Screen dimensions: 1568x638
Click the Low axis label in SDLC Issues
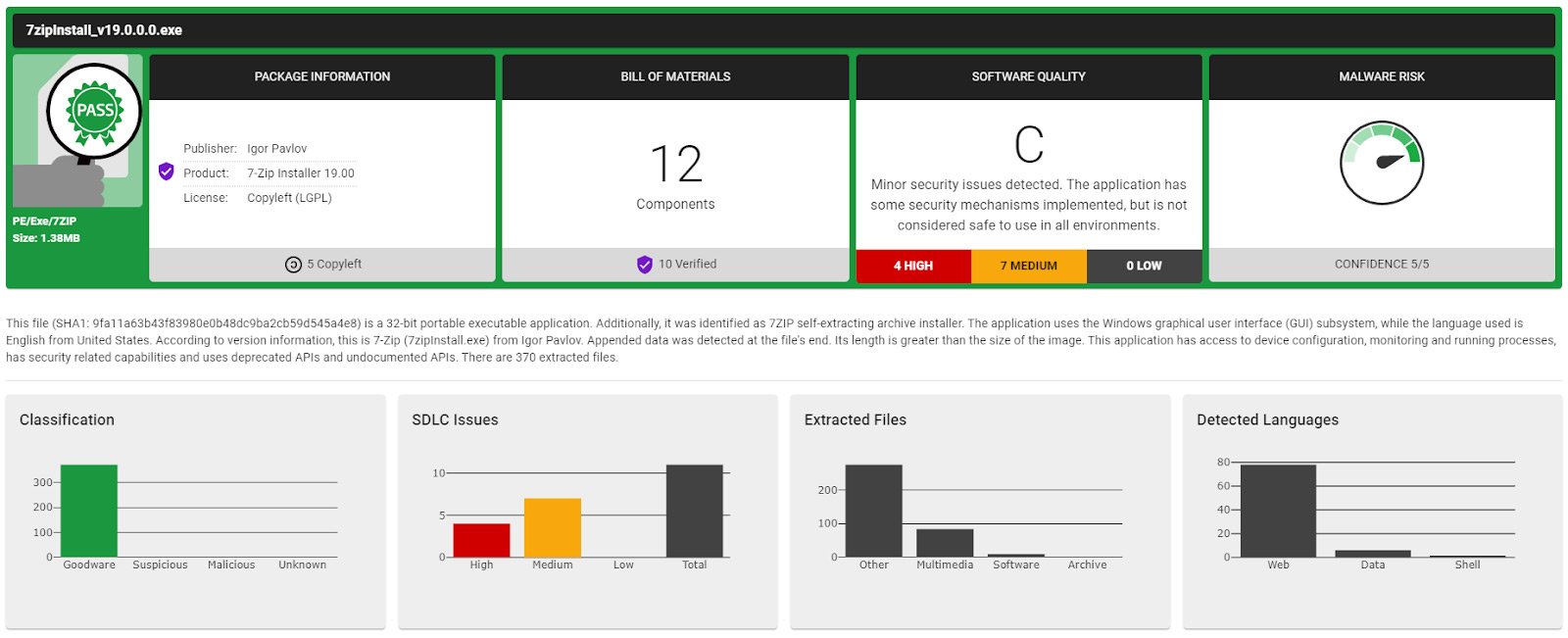click(x=623, y=565)
